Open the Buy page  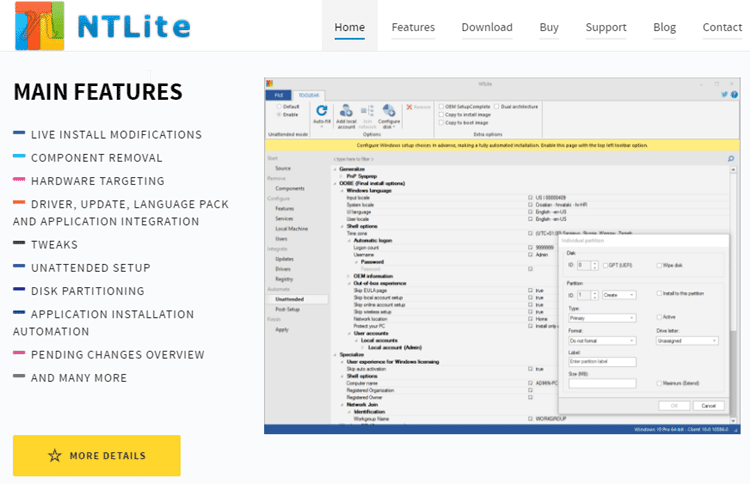(x=549, y=27)
